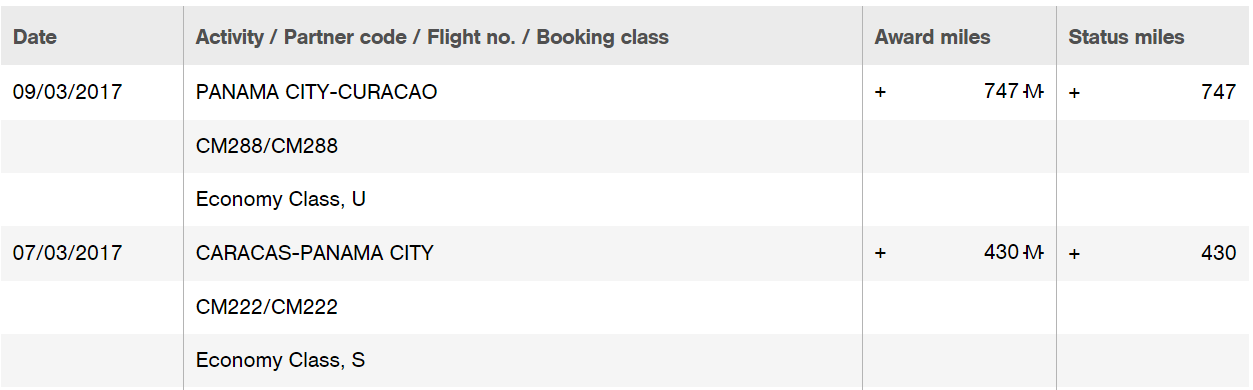
Task: Select the CM288/CM288 flight number text
Action: pyautogui.click(x=267, y=146)
